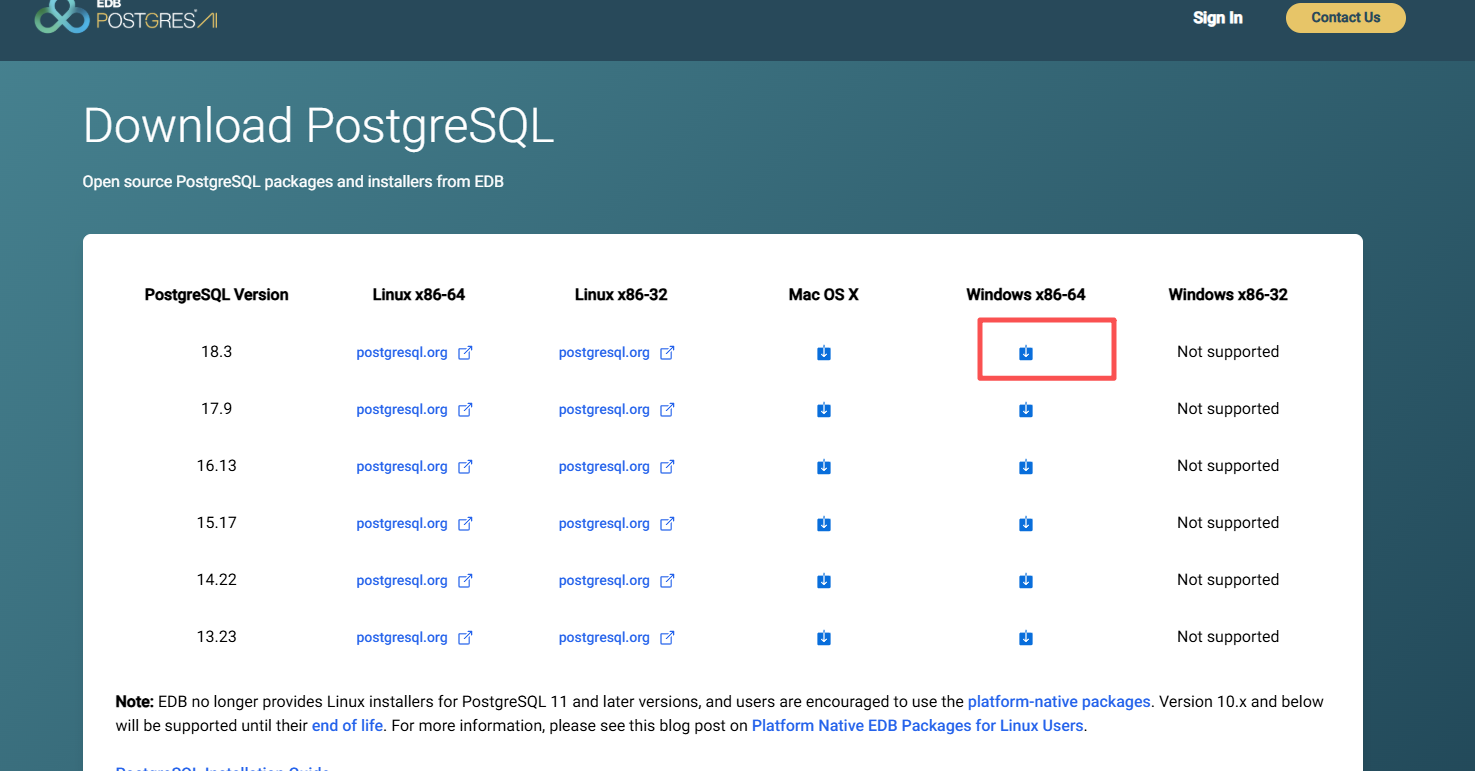Click the PostgreSQL Version column header
The height and width of the screenshot is (771, 1475).
click(216, 295)
